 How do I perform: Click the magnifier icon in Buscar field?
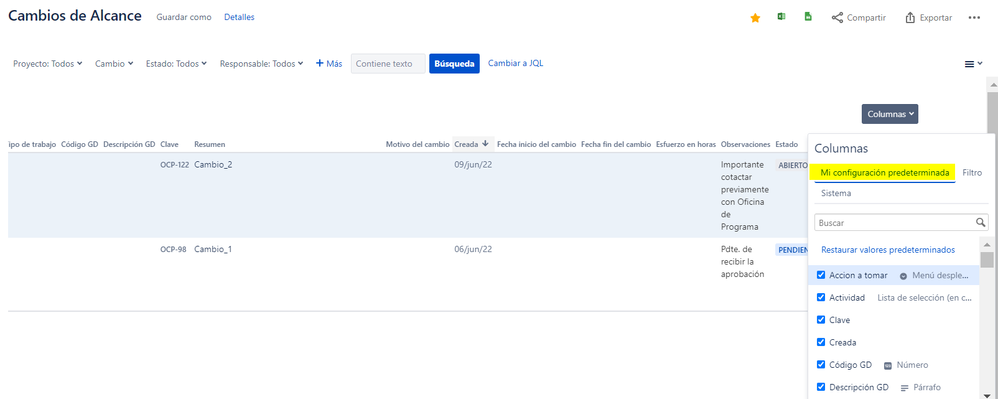point(981,223)
